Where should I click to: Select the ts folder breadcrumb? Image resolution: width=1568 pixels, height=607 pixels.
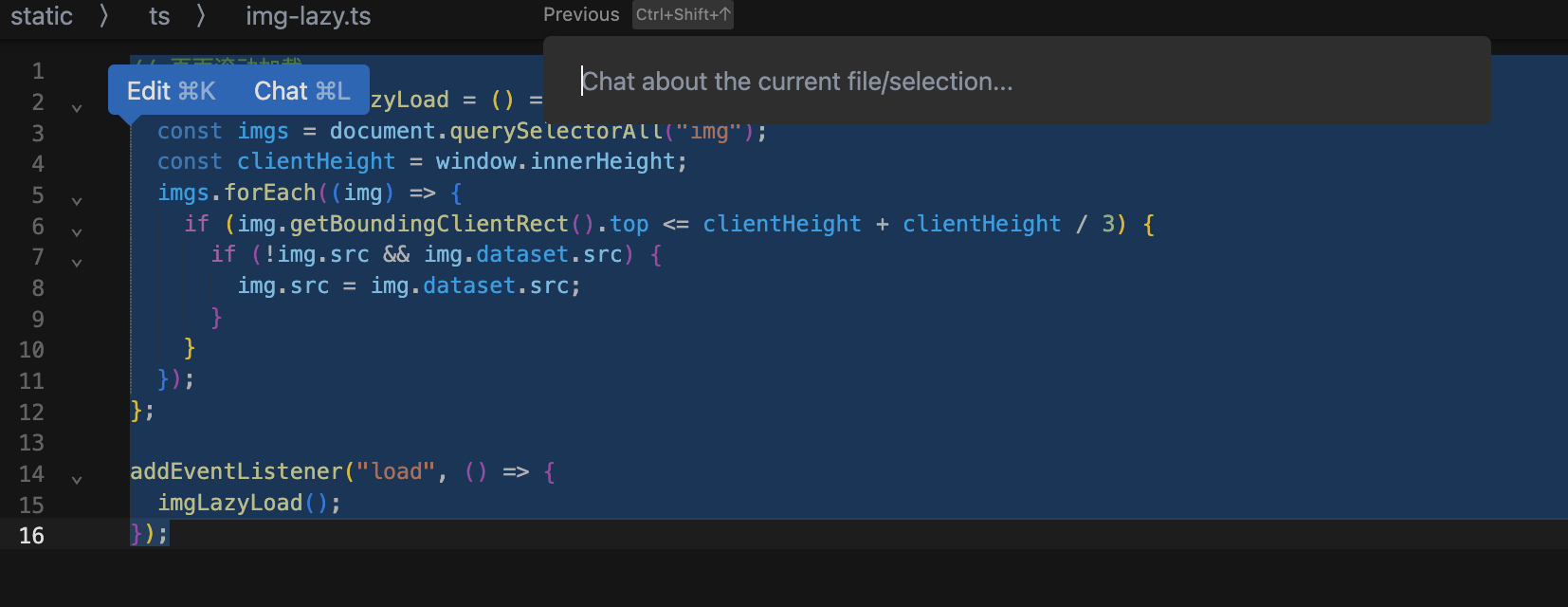point(159,16)
